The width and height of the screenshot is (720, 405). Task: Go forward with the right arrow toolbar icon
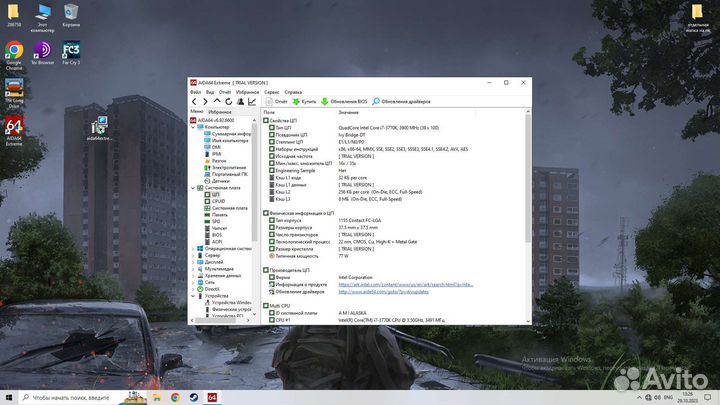205,101
